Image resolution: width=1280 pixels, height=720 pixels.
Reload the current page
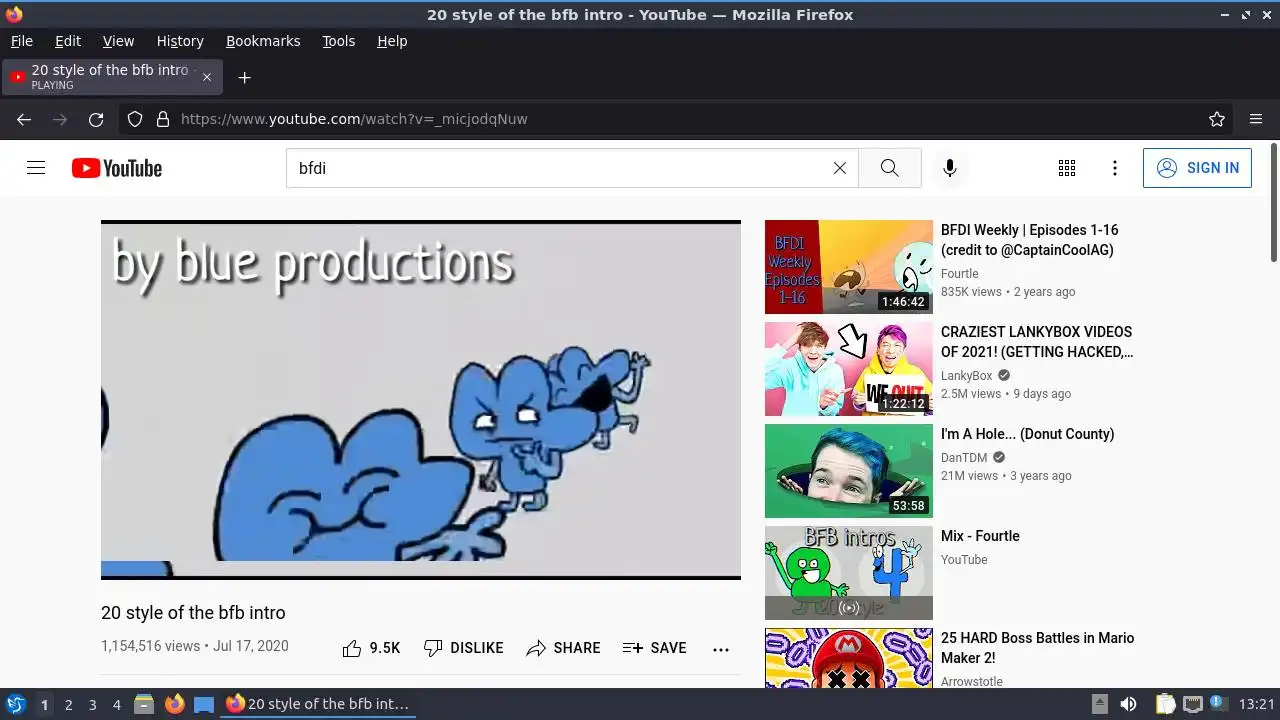(x=96, y=119)
